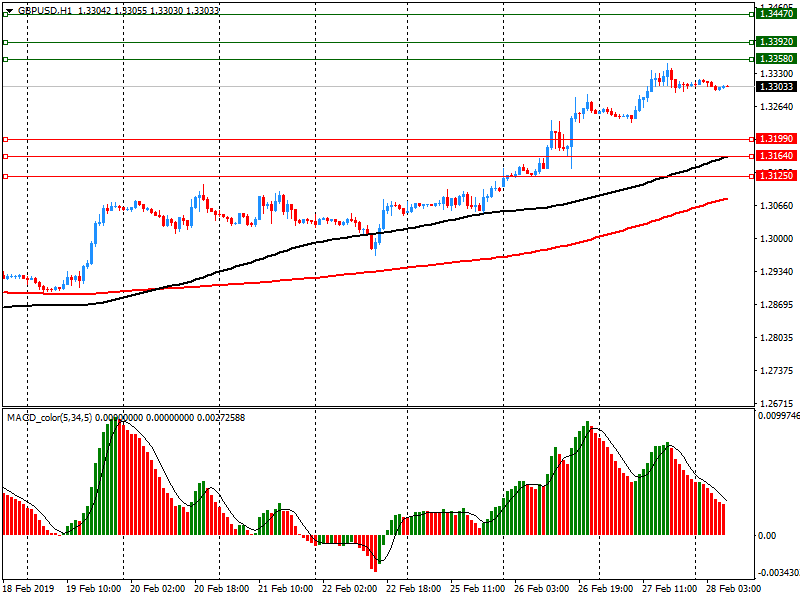This screenshot has width=800, height=600.
Task: Click the 18 Feb 2019 time axis label
Action: pos(29,588)
